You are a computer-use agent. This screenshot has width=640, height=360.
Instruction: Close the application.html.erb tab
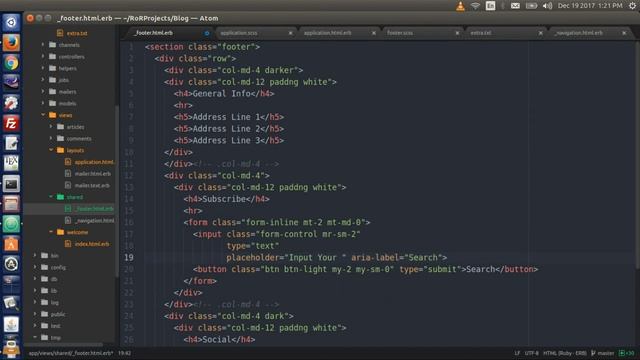click(374, 33)
